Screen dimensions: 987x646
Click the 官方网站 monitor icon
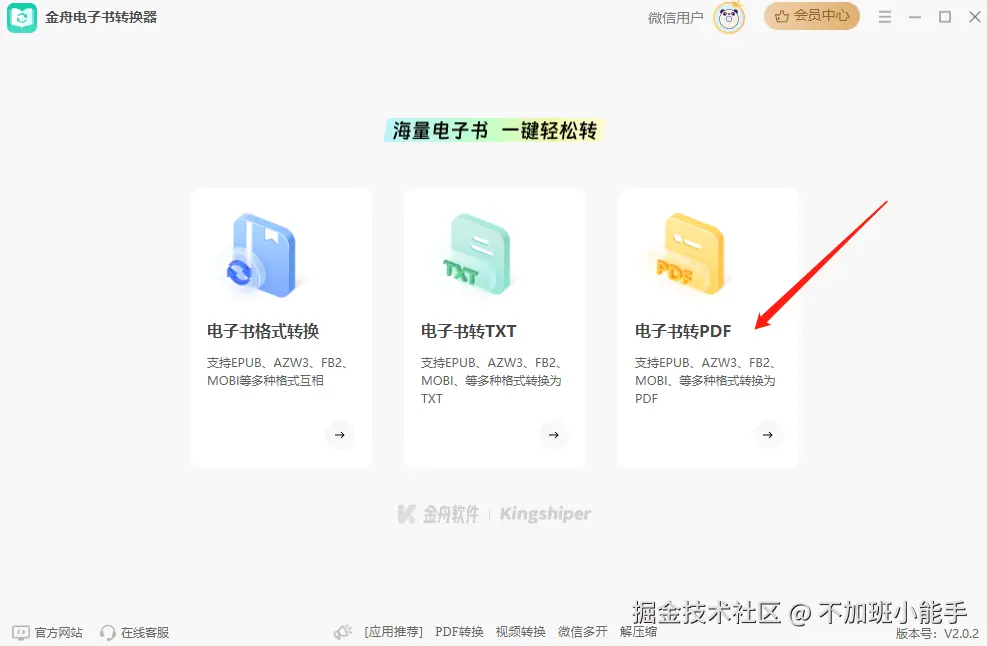coord(21,632)
